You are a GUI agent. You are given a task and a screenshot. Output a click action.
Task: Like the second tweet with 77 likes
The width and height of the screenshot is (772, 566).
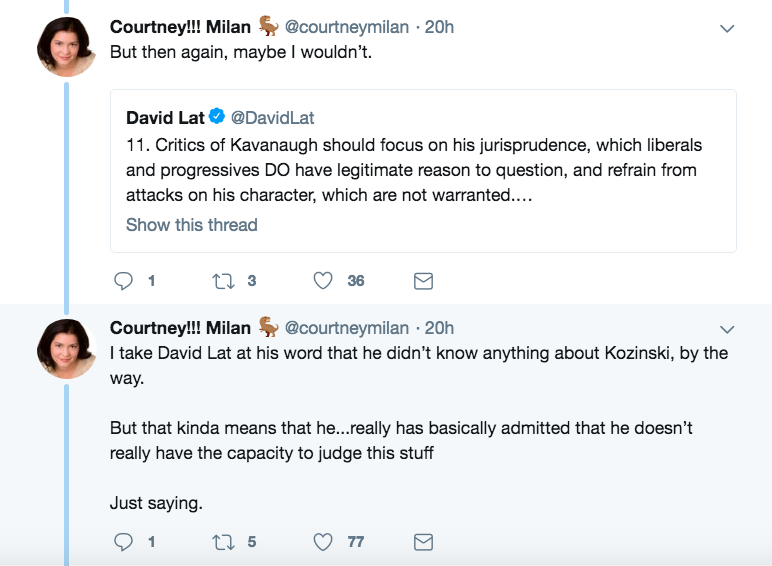click(323, 542)
